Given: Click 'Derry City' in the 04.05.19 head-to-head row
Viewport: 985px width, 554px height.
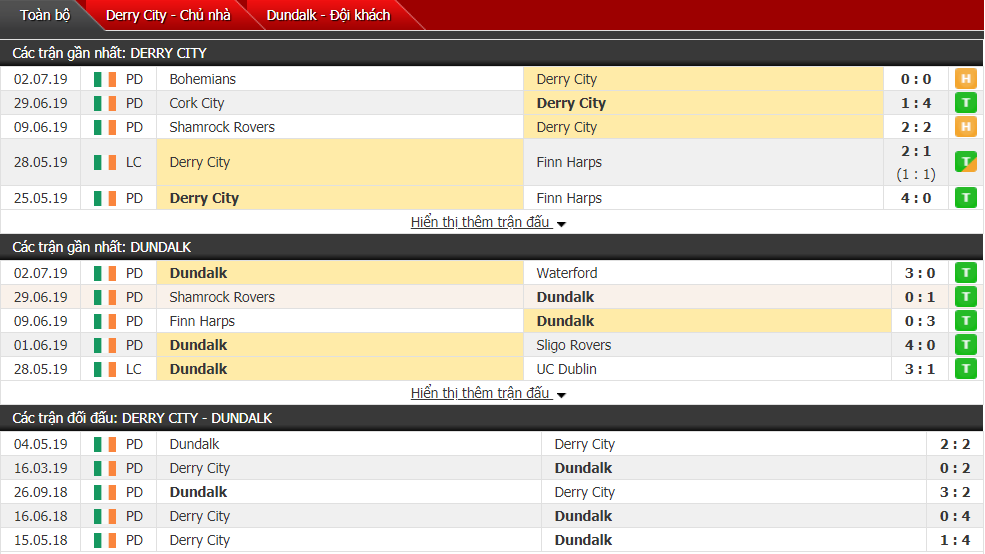Looking at the screenshot, I should coord(585,444).
